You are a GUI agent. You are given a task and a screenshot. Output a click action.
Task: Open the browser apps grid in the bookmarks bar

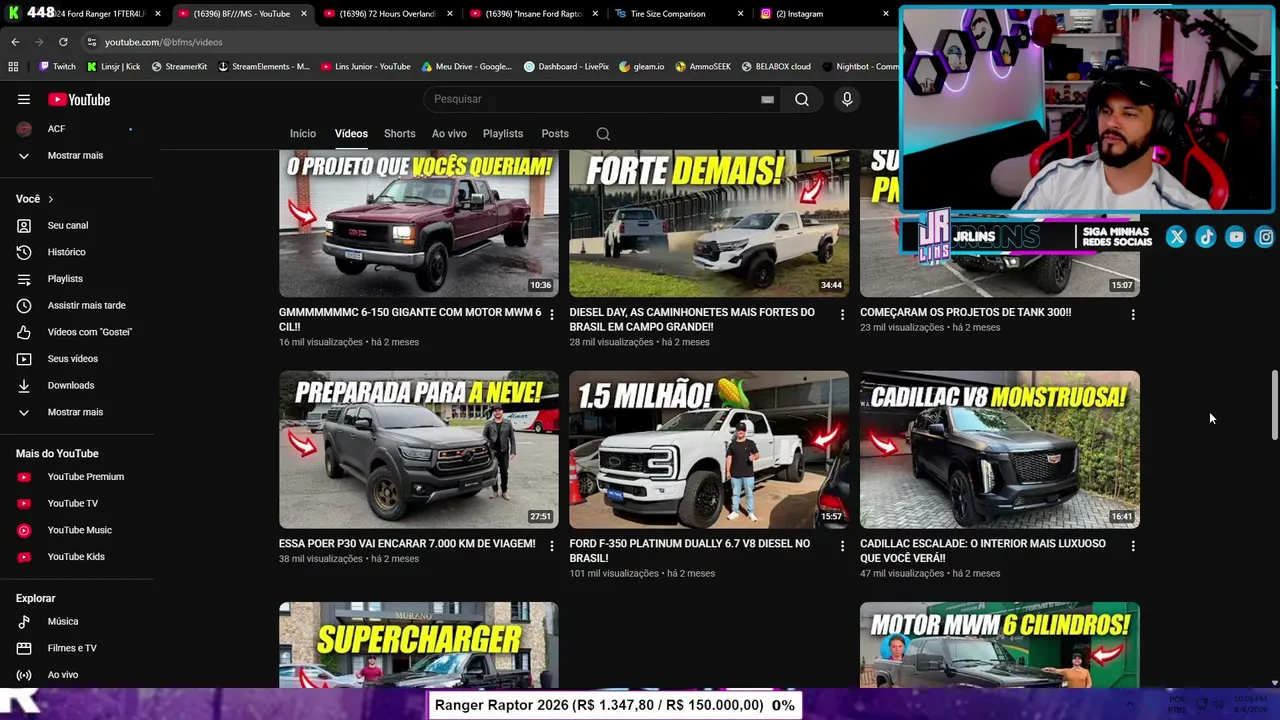point(13,67)
